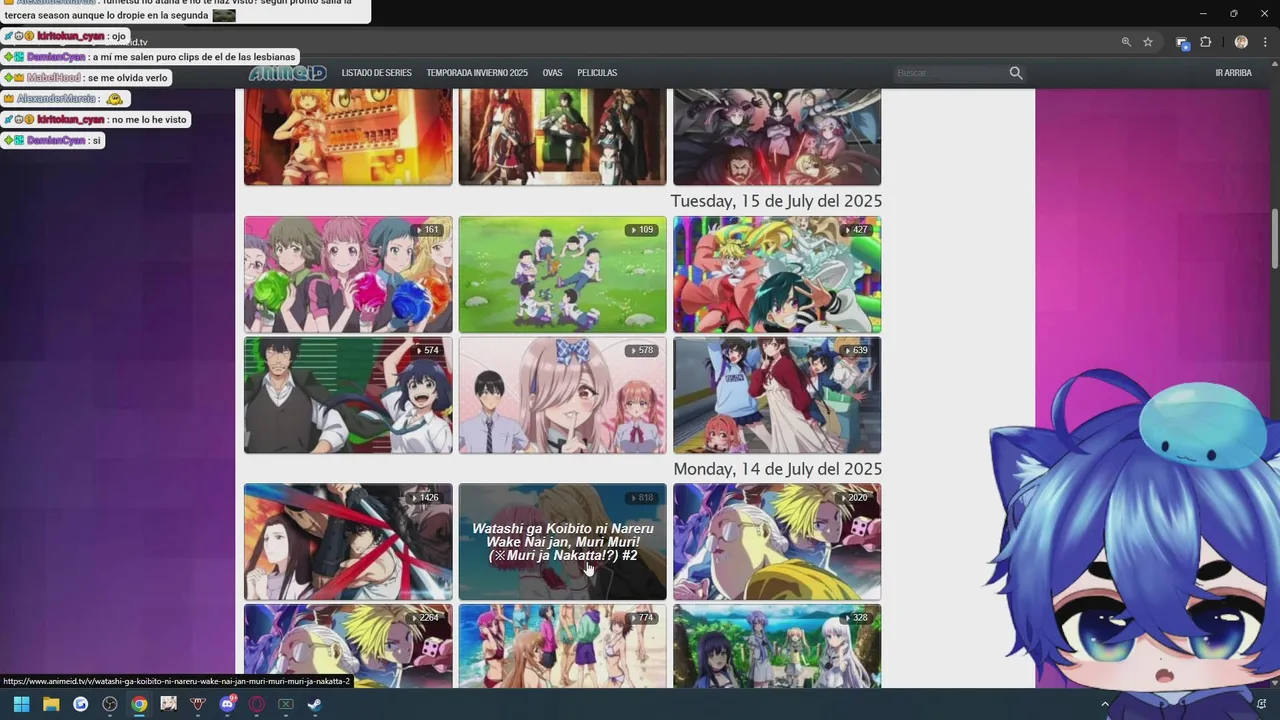
Task: Click the 'Tuesday, 15 de July del 2025' heading
Action: point(776,201)
